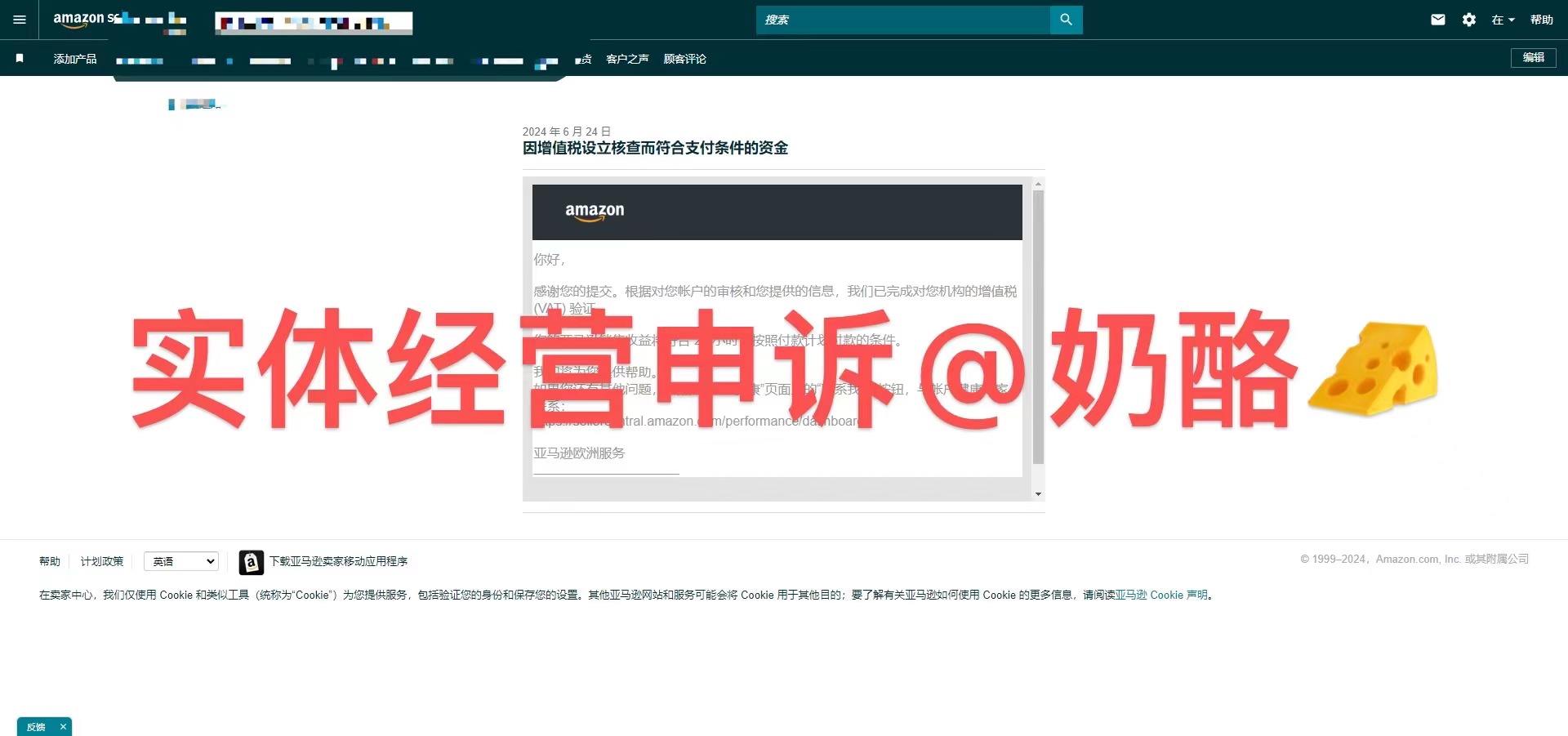
Task: Click the Amazon logo in email header
Action: [595, 212]
